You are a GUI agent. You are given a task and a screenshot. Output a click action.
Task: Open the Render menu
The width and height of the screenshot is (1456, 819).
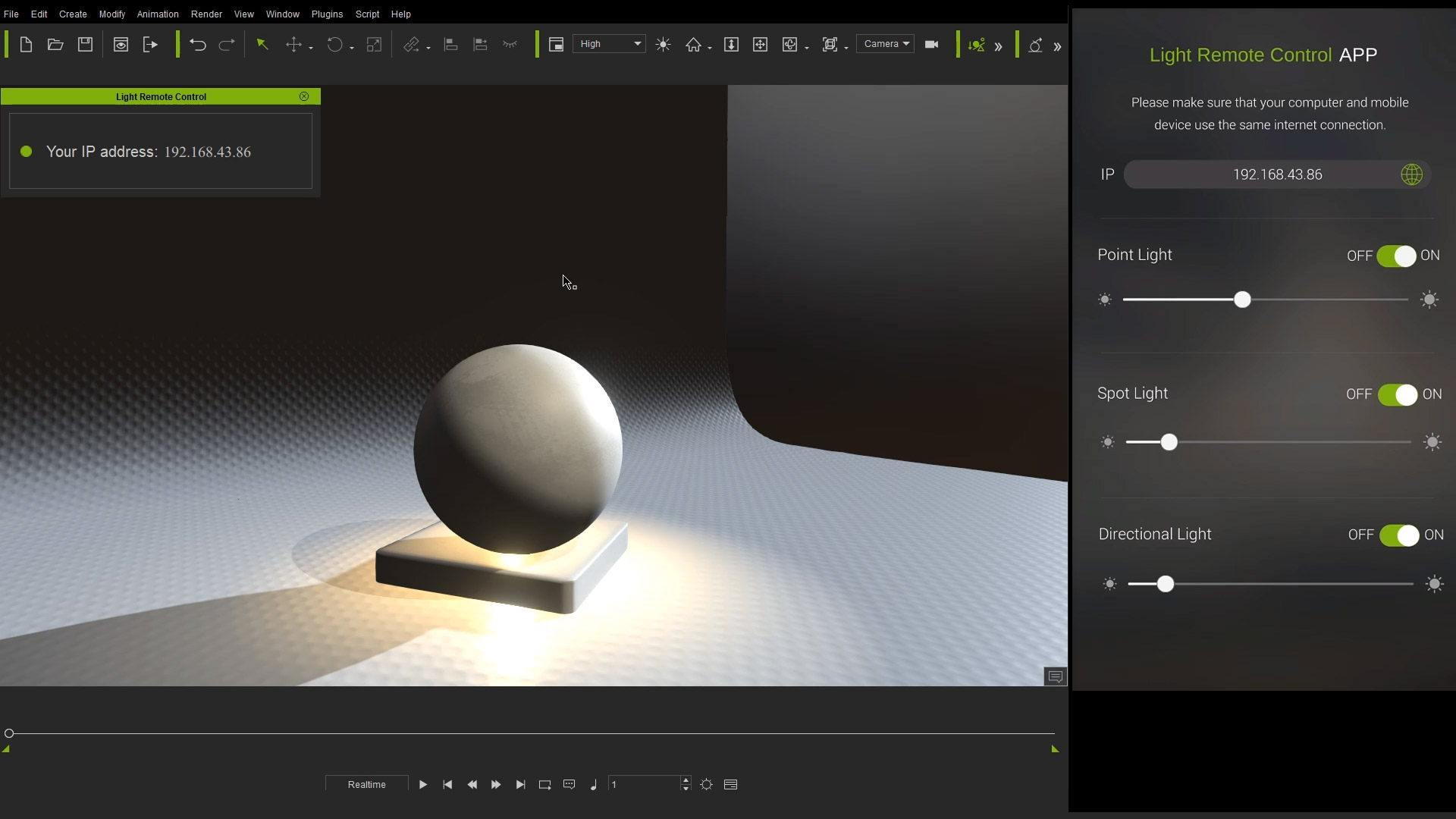click(x=206, y=14)
